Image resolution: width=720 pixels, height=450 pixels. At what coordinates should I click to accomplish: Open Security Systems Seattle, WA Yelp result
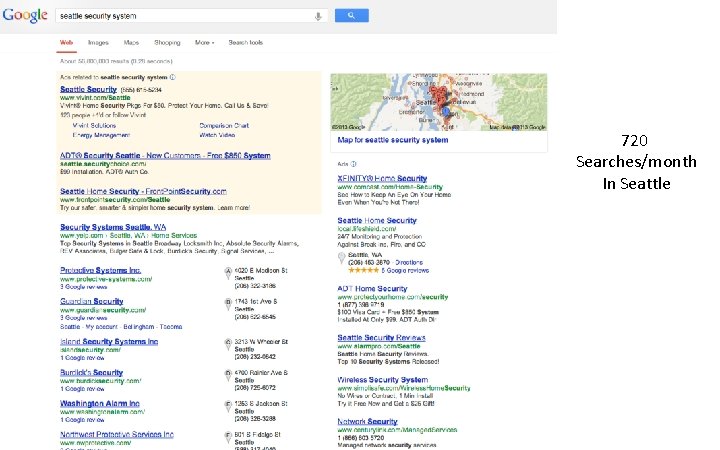[113, 227]
